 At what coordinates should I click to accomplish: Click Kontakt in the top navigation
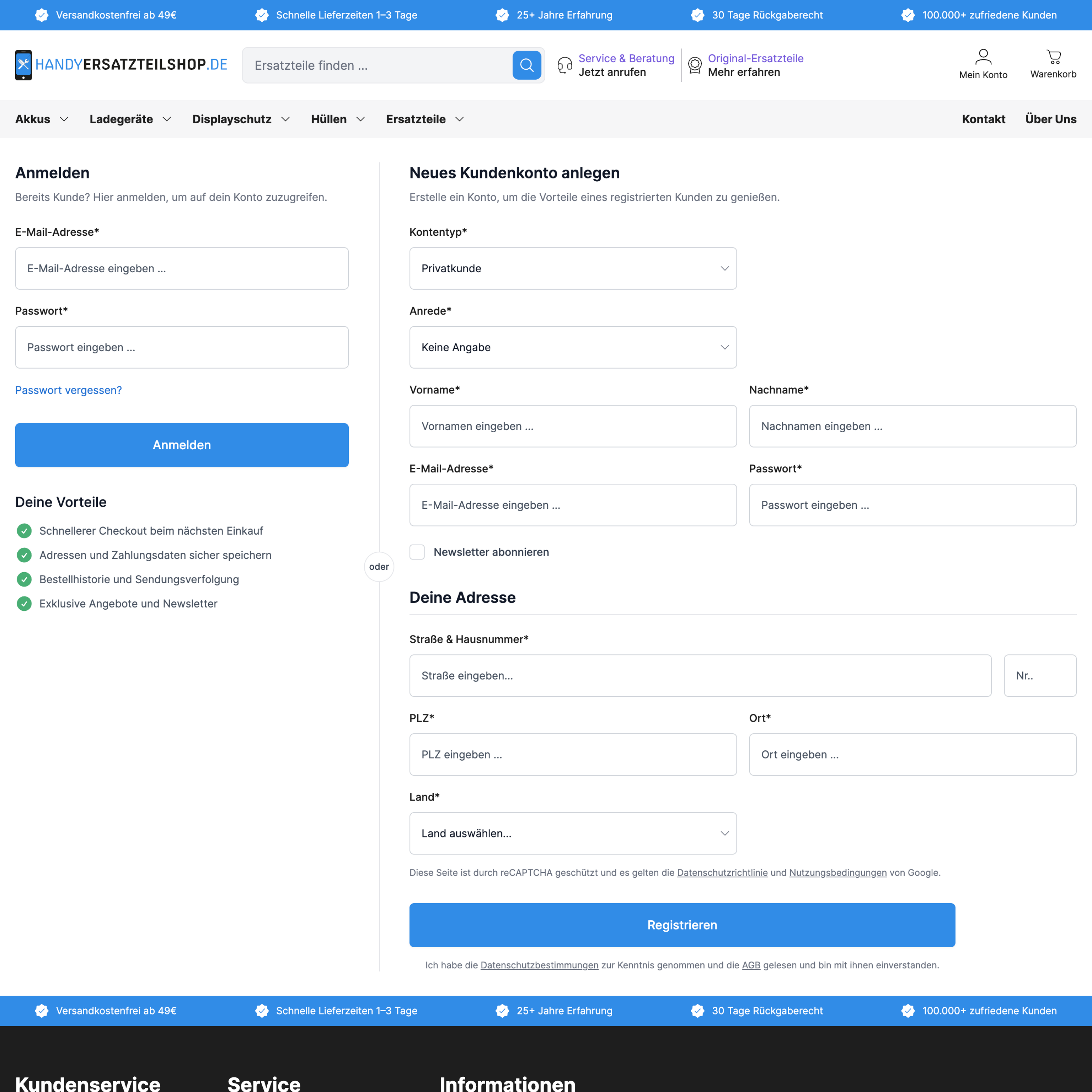coord(984,119)
